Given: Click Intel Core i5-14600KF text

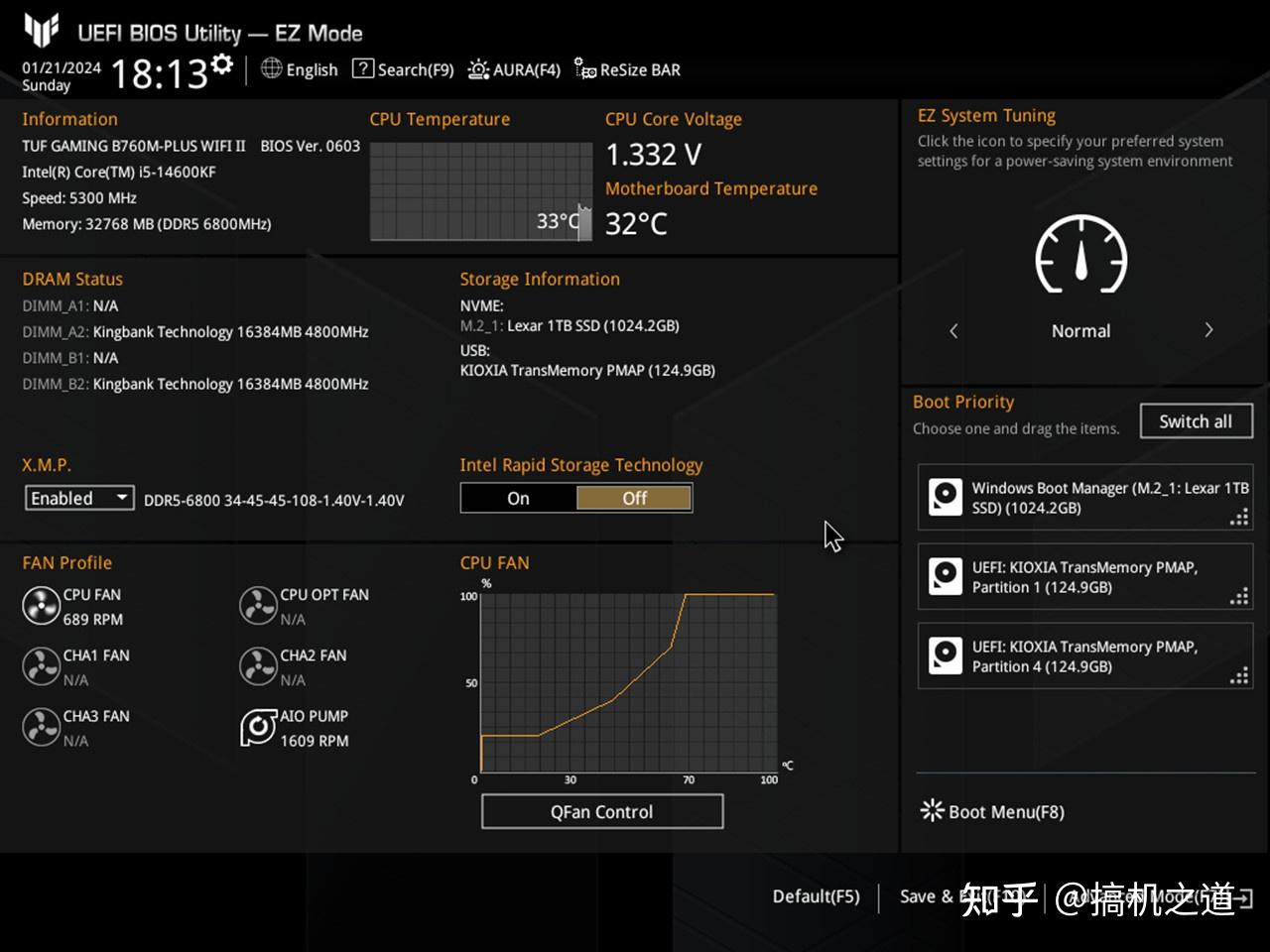Looking at the screenshot, I should (119, 172).
